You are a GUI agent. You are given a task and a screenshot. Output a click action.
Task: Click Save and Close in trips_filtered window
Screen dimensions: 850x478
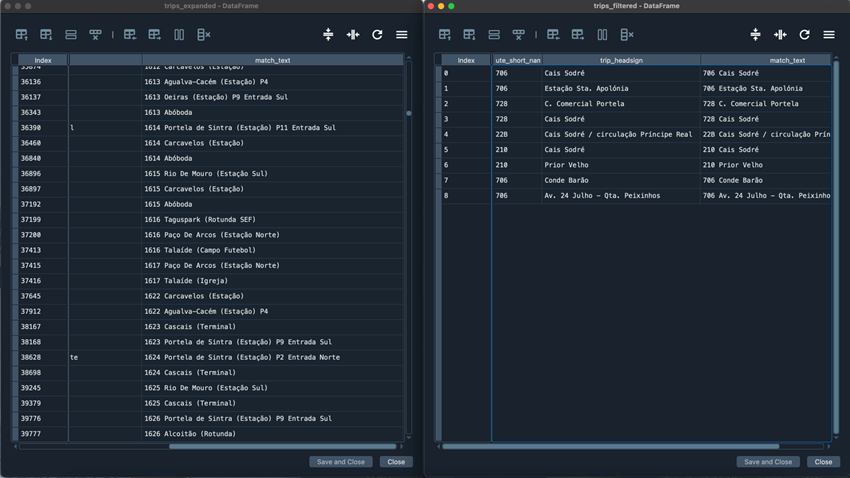[x=768, y=462]
